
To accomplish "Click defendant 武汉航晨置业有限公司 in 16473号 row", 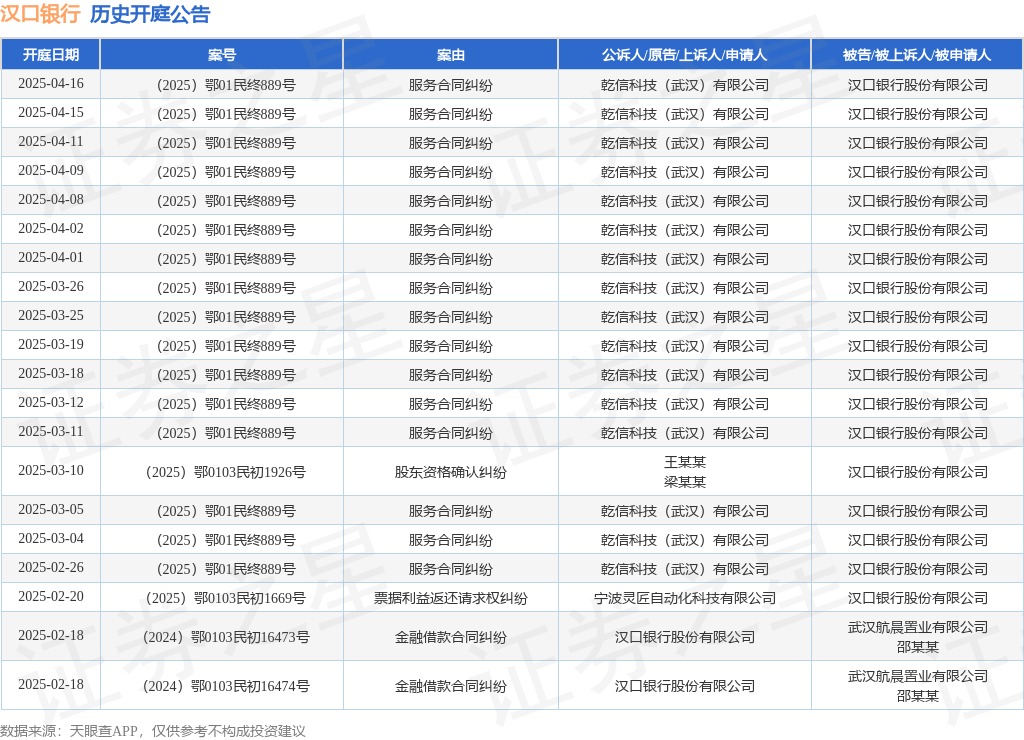I will coord(917,627).
